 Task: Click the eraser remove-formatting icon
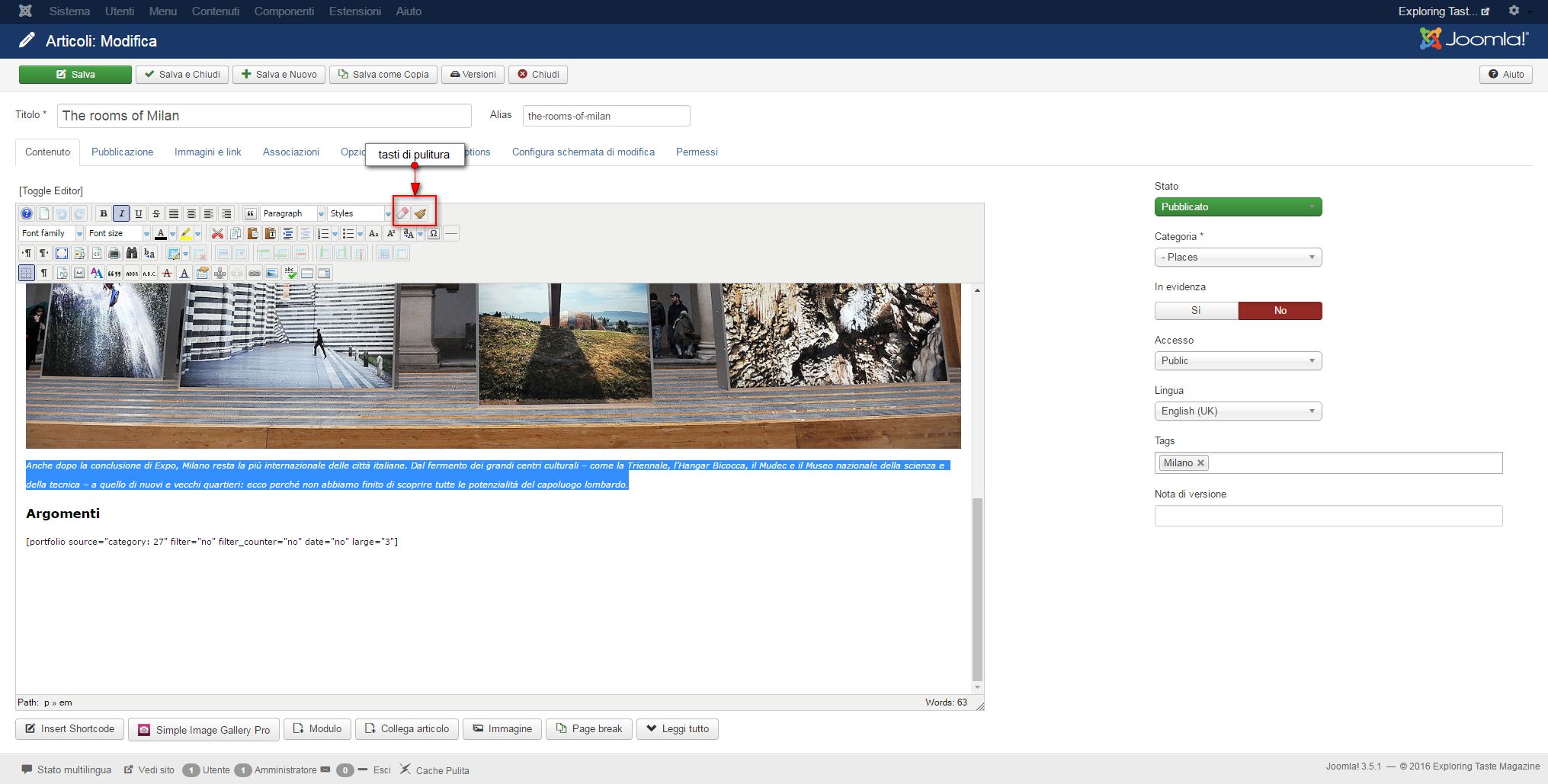coord(403,213)
